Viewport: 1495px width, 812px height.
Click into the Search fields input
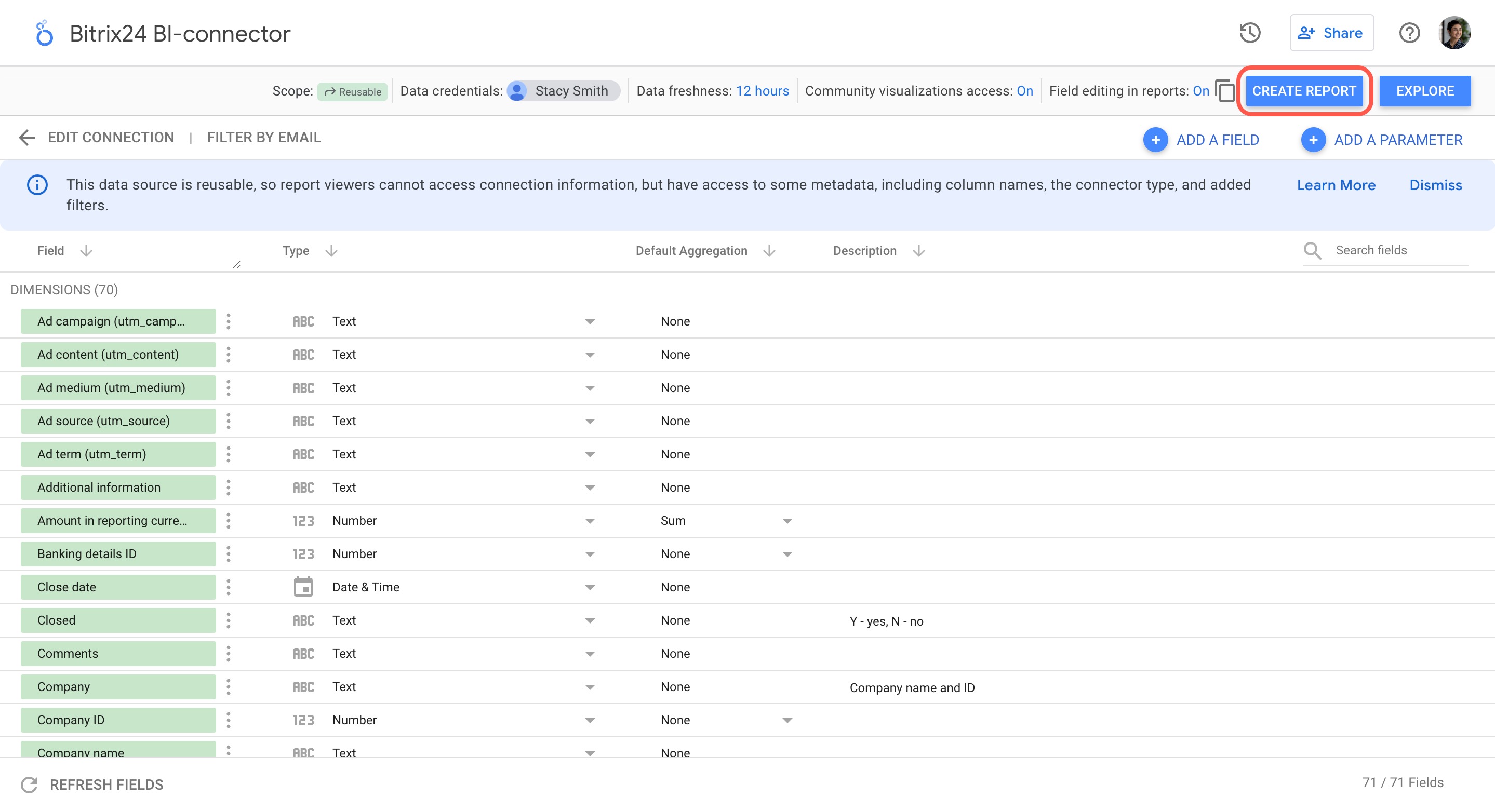click(1401, 250)
